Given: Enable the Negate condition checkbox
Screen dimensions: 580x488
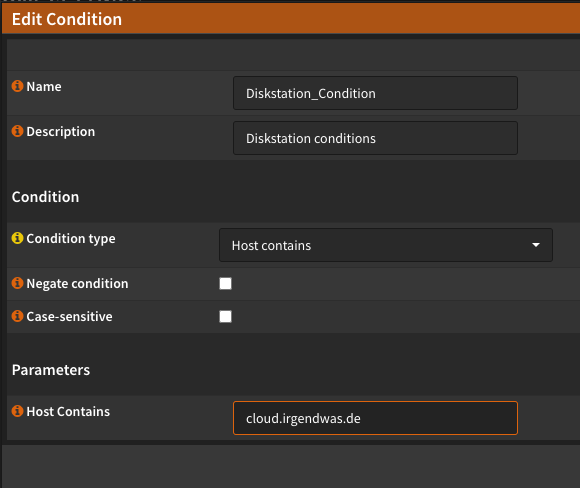Looking at the screenshot, I should coord(225,283).
